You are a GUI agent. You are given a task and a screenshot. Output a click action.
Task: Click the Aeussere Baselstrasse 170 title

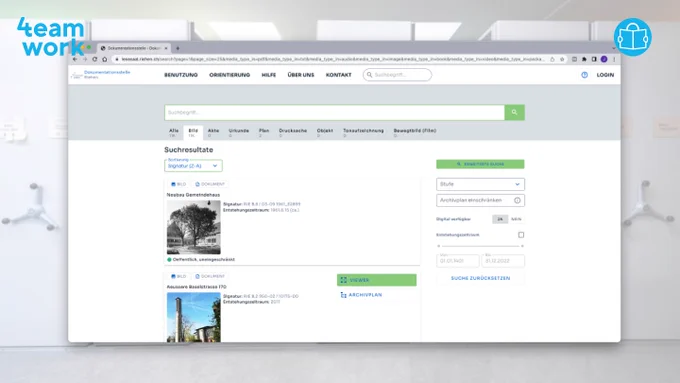196,287
